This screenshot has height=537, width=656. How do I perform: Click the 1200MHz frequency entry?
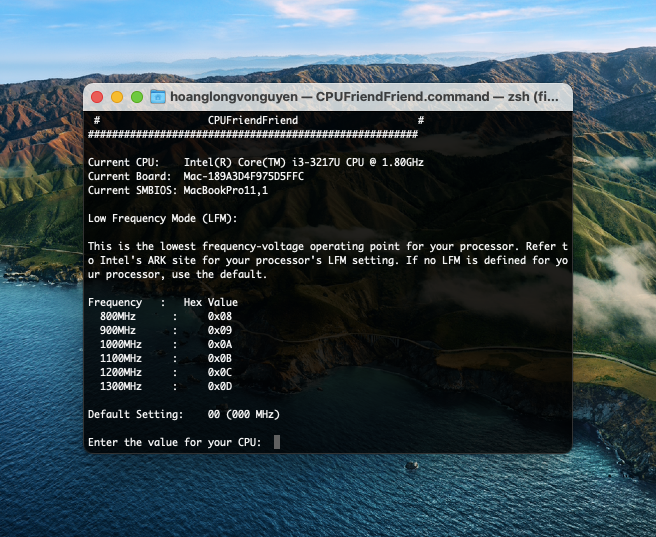[121, 372]
